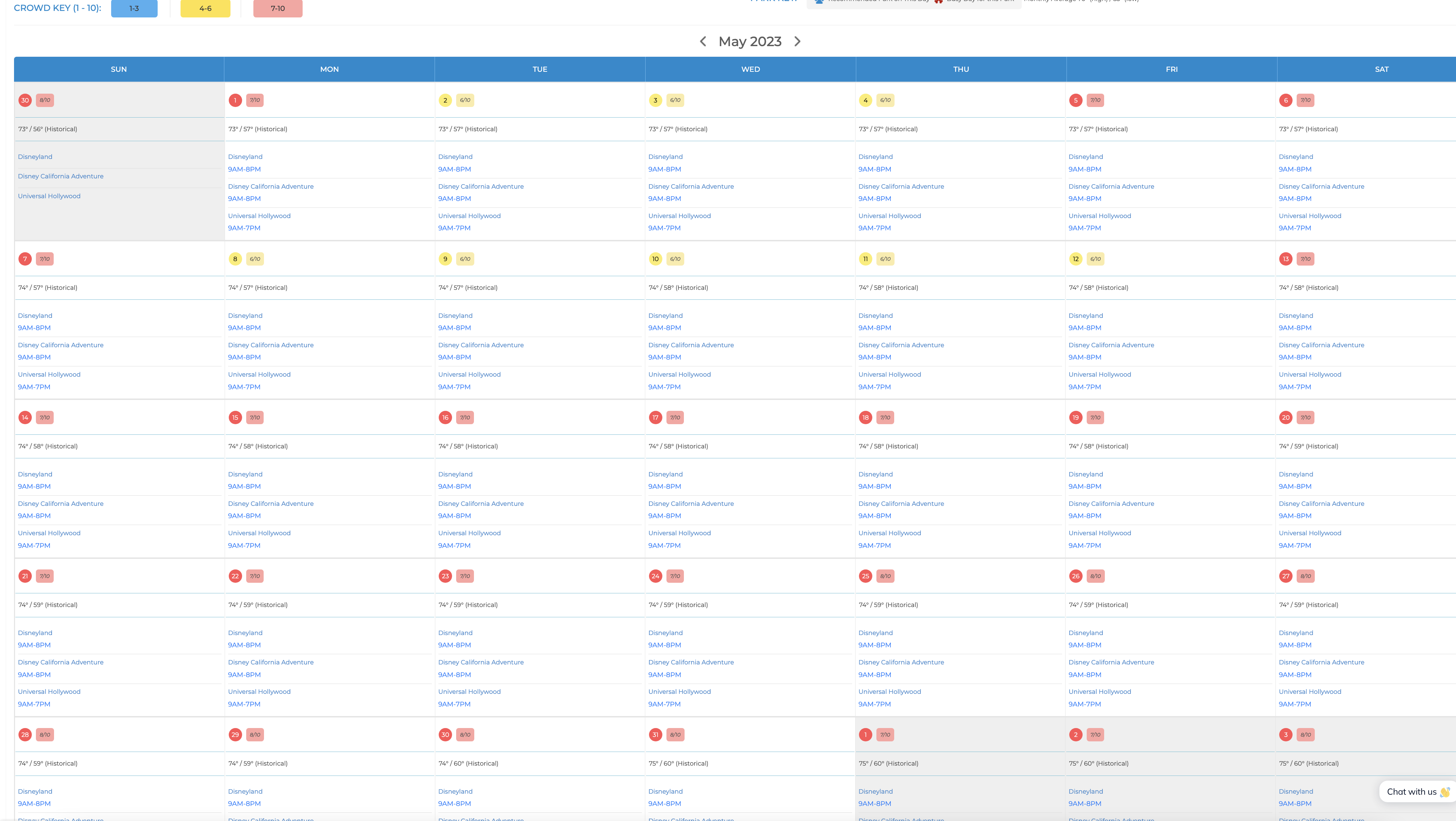Select the WED column header

(751, 69)
